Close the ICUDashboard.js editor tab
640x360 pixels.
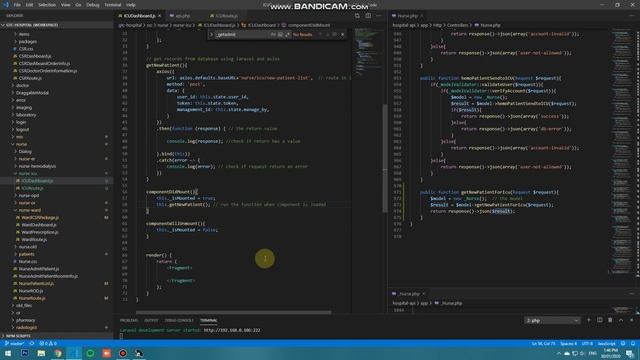[x=160, y=16]
